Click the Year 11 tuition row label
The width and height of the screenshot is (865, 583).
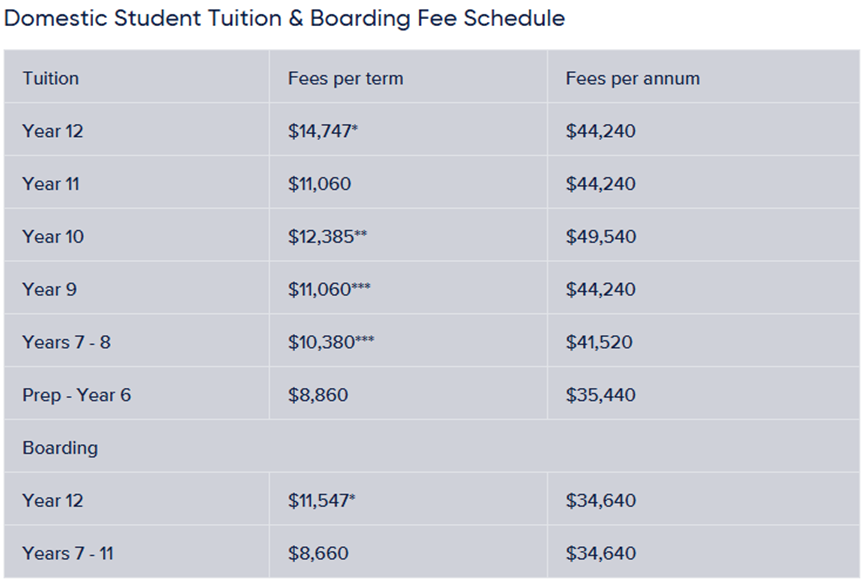pos(50,184)
